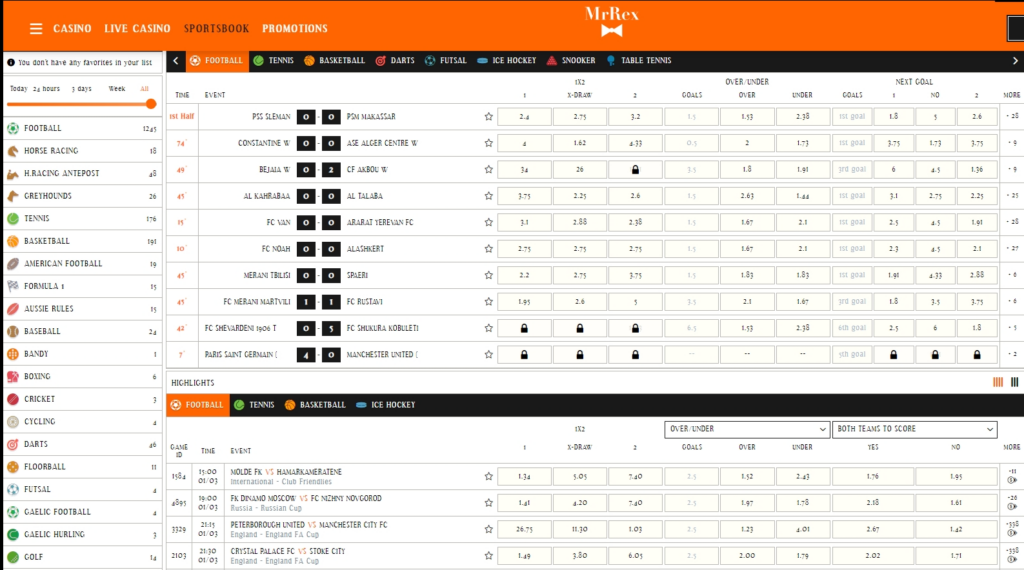
Task: Pick Manchester City win odds 1.03
Action: click(x=635, y=530)
